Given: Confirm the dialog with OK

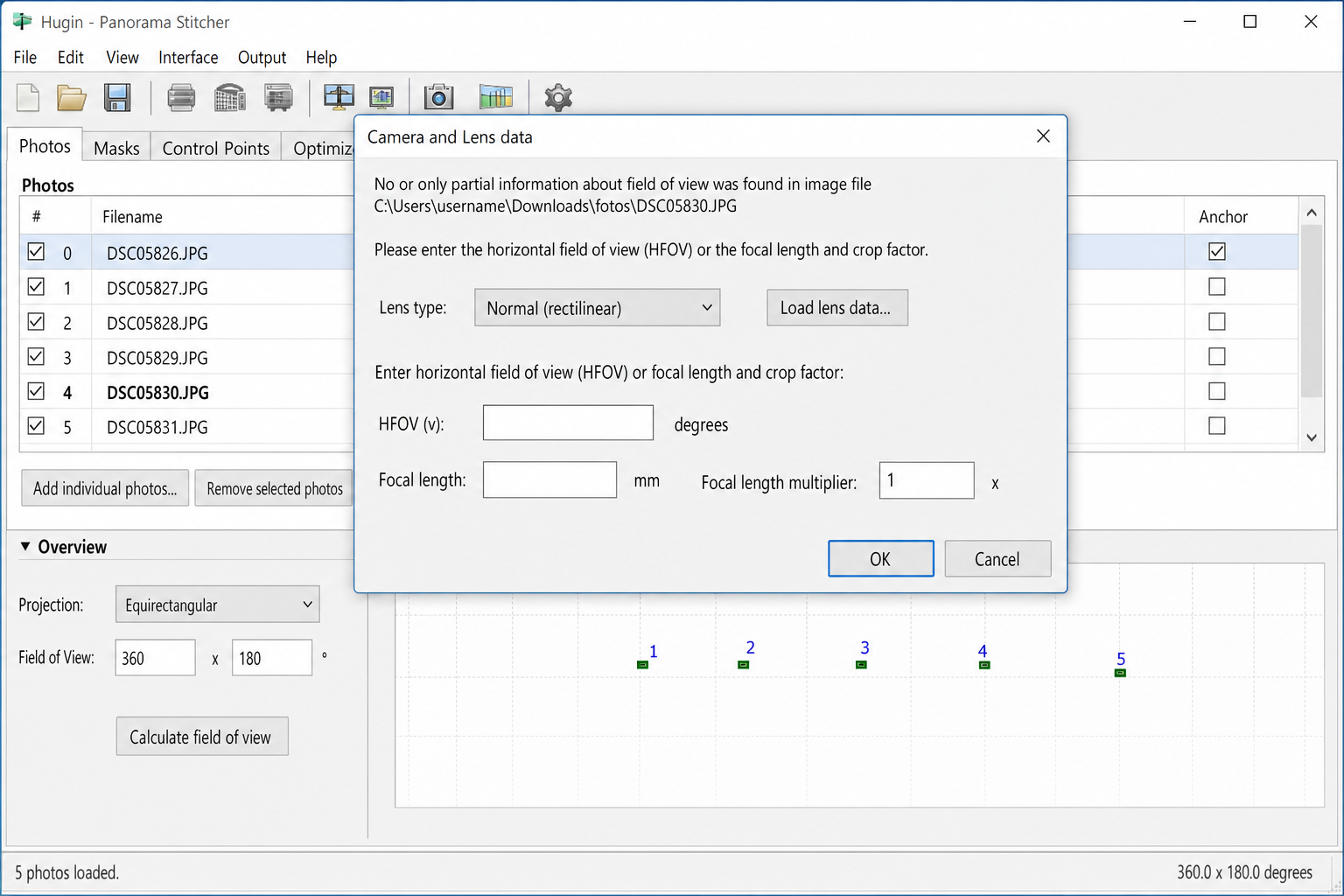Looking at the screenshot, I should point(880,559).
